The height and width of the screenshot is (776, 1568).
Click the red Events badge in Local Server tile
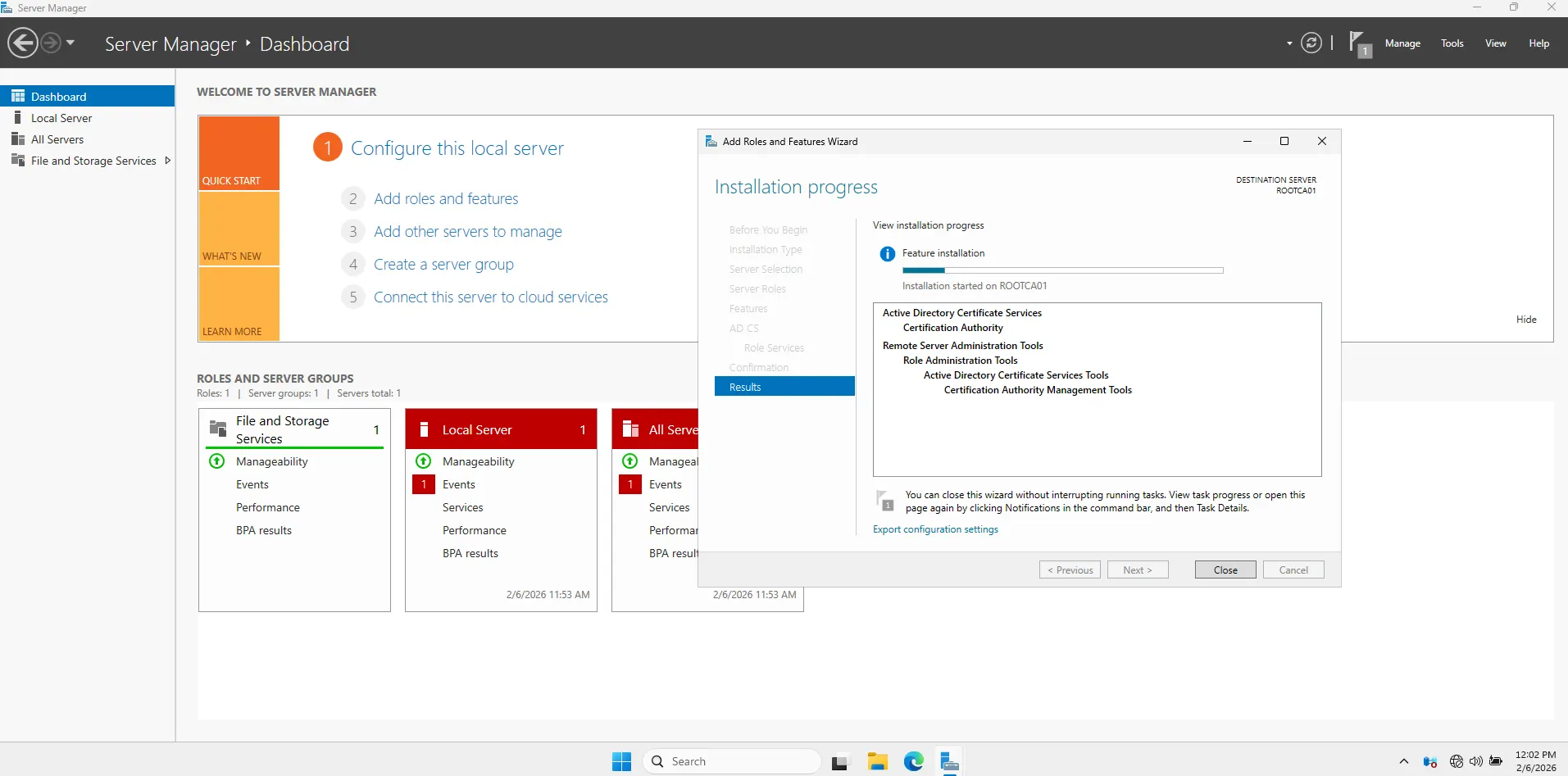(x=424, y=484)
